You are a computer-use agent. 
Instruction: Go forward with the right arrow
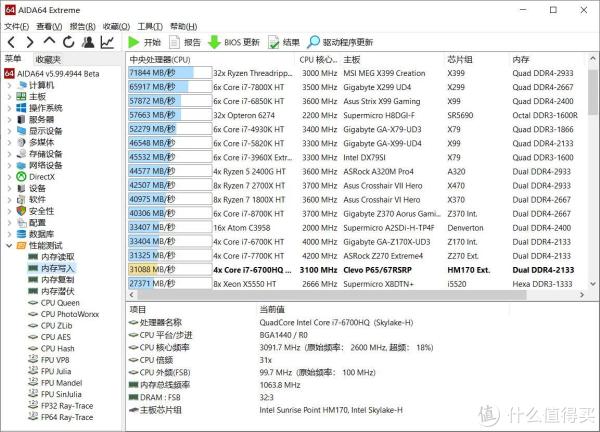pos(30,42)
